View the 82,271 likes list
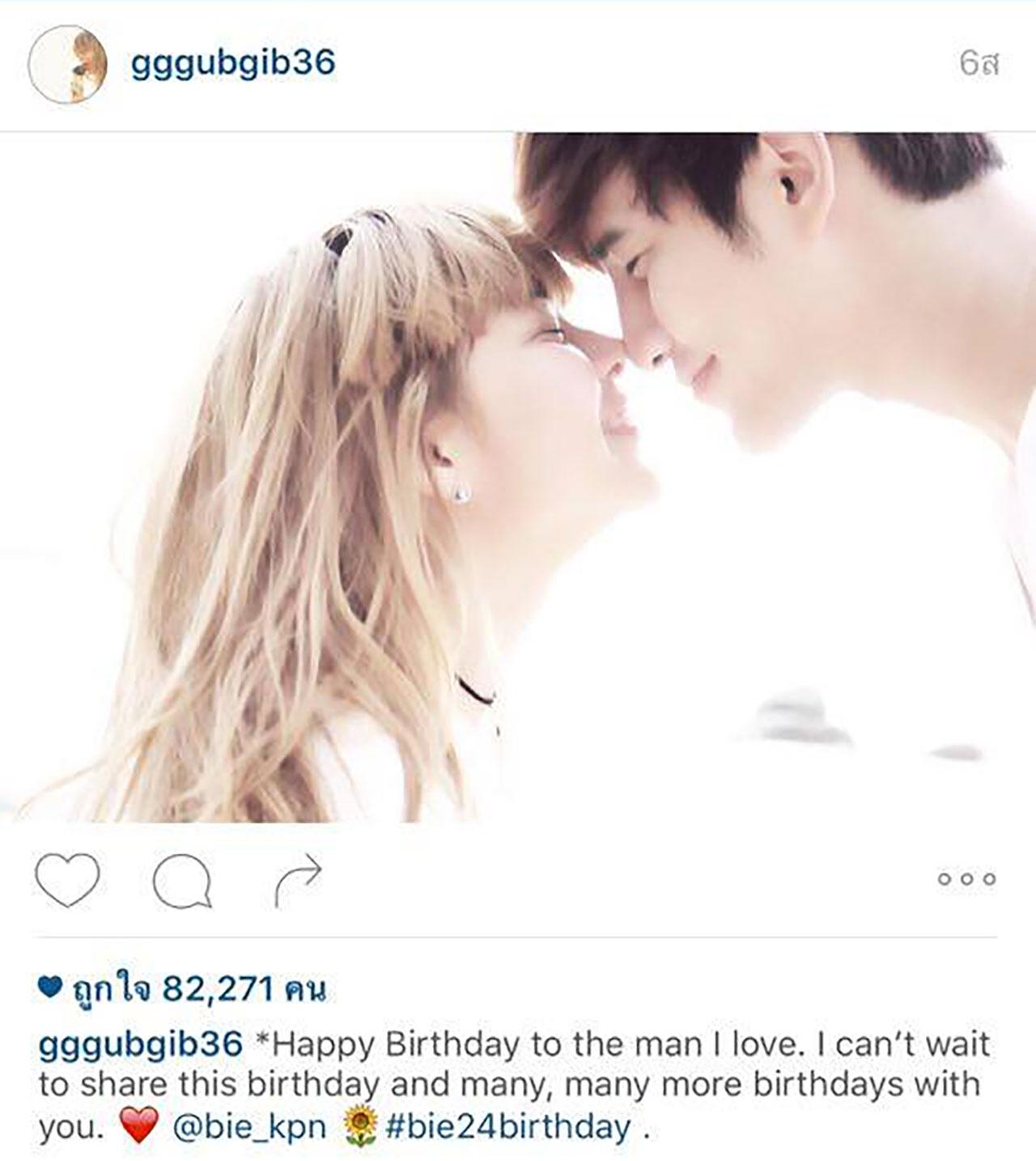1036x1161 pixels. pyautogui.click(x=182, y=989)
